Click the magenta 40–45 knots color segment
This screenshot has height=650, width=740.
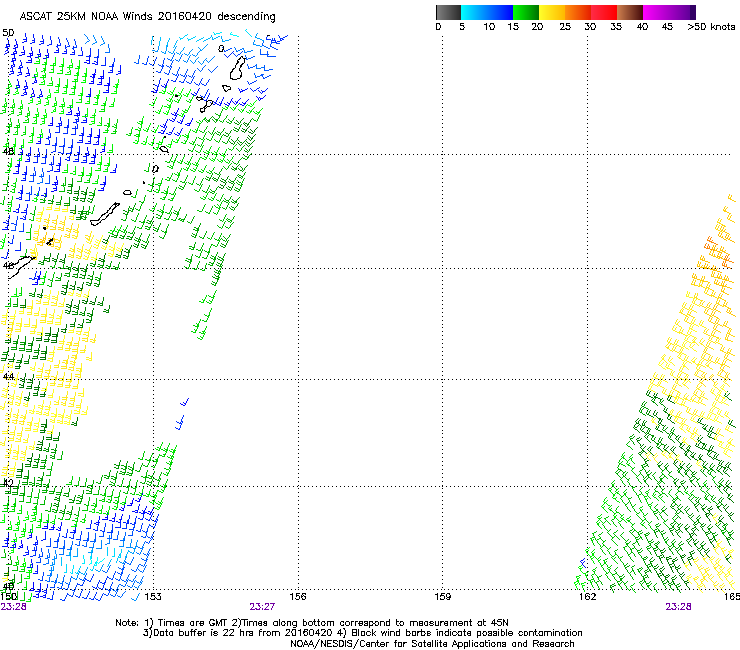click(656, 12)
